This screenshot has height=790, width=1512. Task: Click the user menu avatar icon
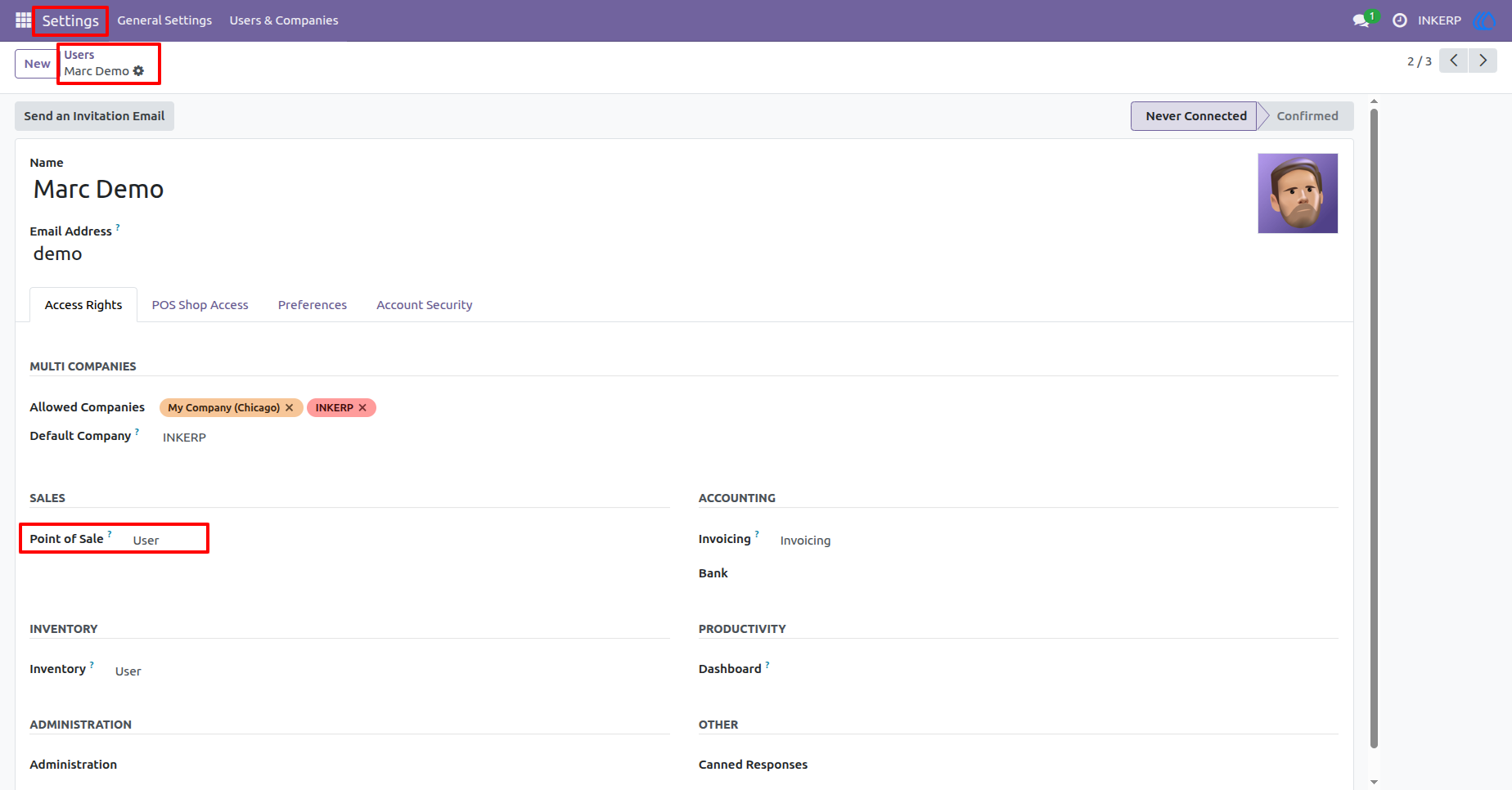click(1484, 20)
